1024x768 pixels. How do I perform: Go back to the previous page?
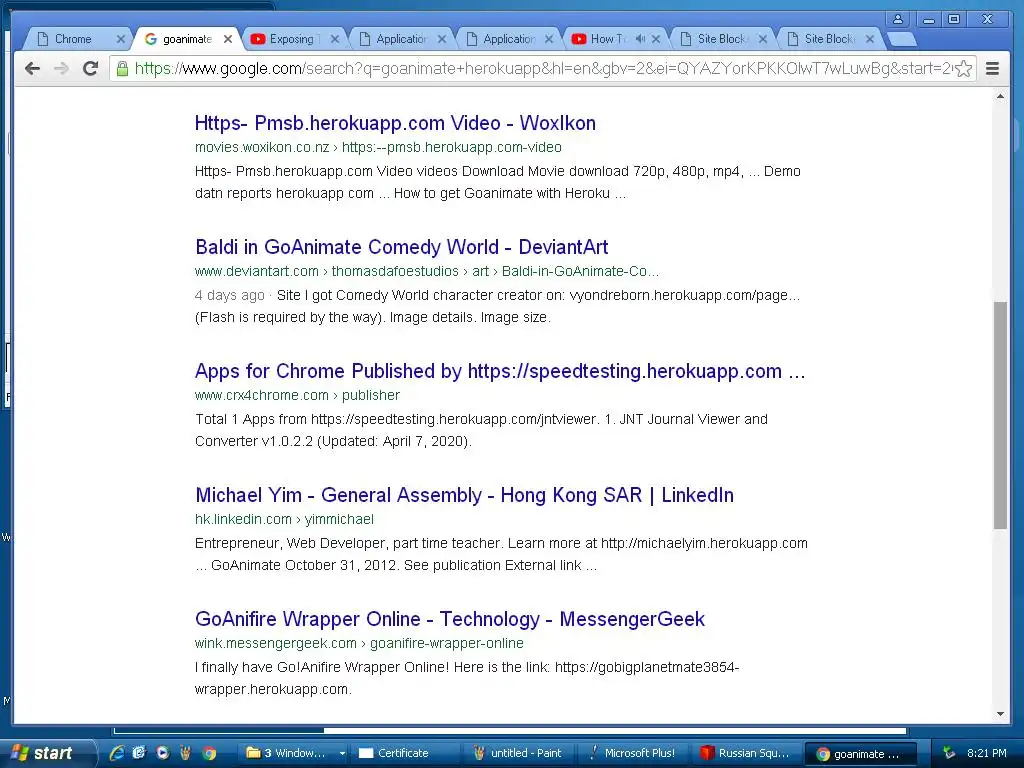(x=32, y=68)
